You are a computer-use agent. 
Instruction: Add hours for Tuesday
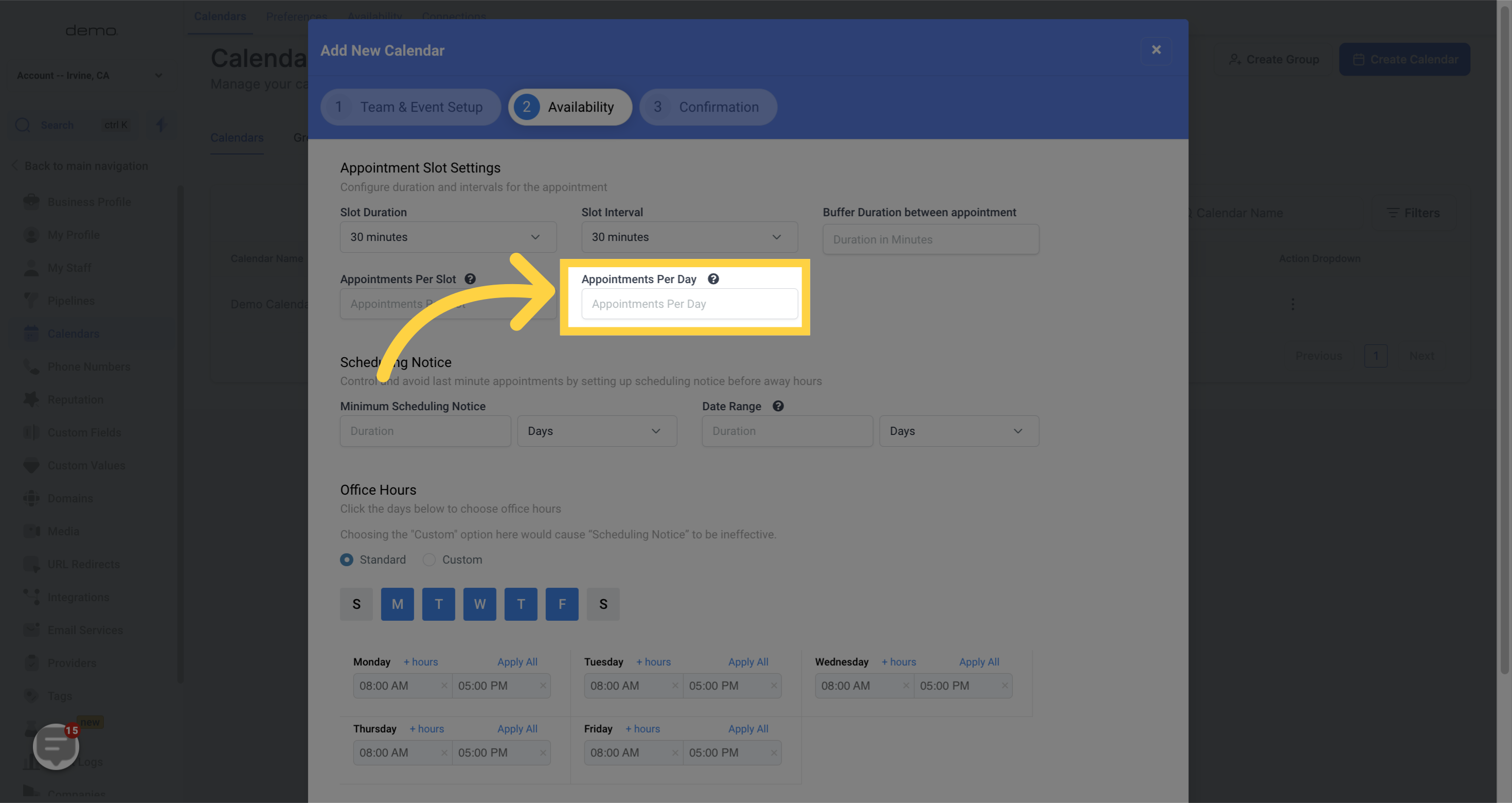tap(653, 661)
